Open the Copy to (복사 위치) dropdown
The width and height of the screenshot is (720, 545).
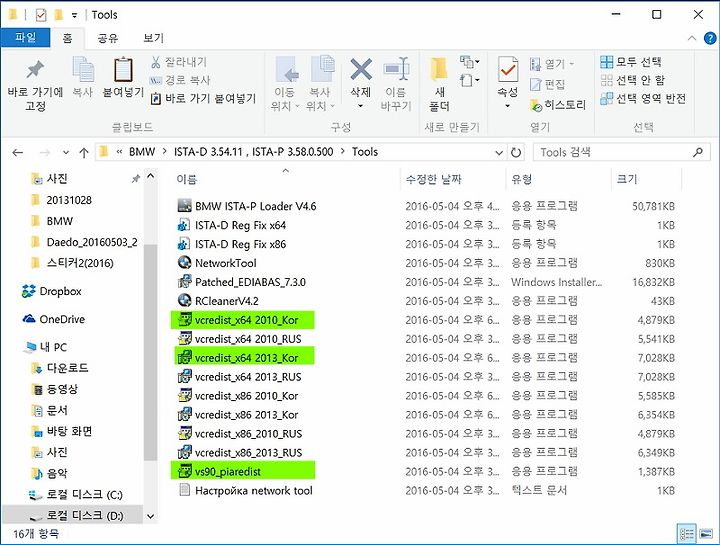[x=320, y=84]
